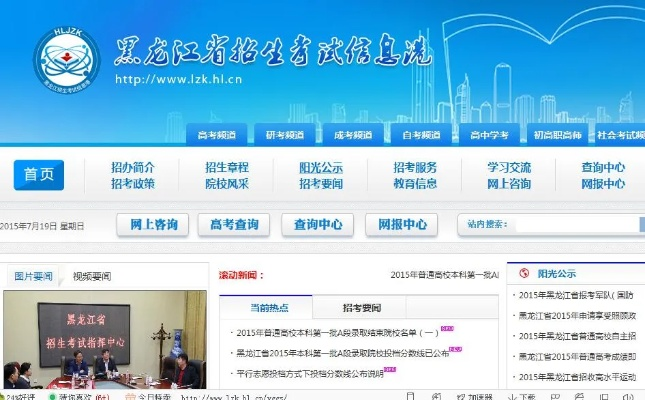
Task: Open 黑龙江省2015年本科第一批A段录取院校投档分数线 news link
Action: [x=340, y=352]
